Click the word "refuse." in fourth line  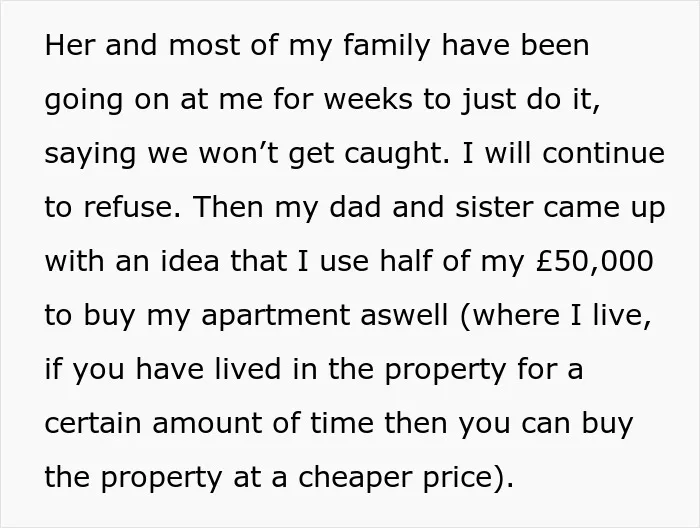[x=133, y=207]
